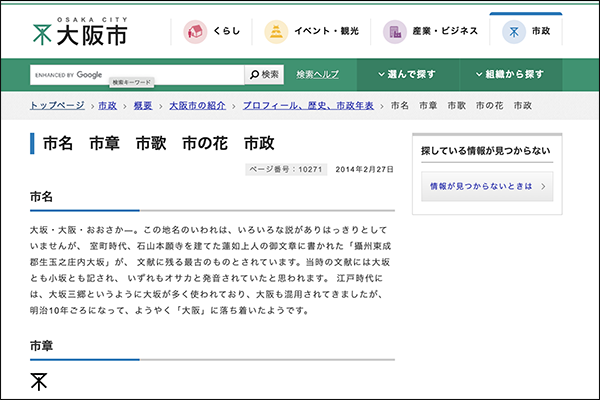Screen dimensions: 600x400
Task: Click the 検索 search button
Action: click(264, 75)
